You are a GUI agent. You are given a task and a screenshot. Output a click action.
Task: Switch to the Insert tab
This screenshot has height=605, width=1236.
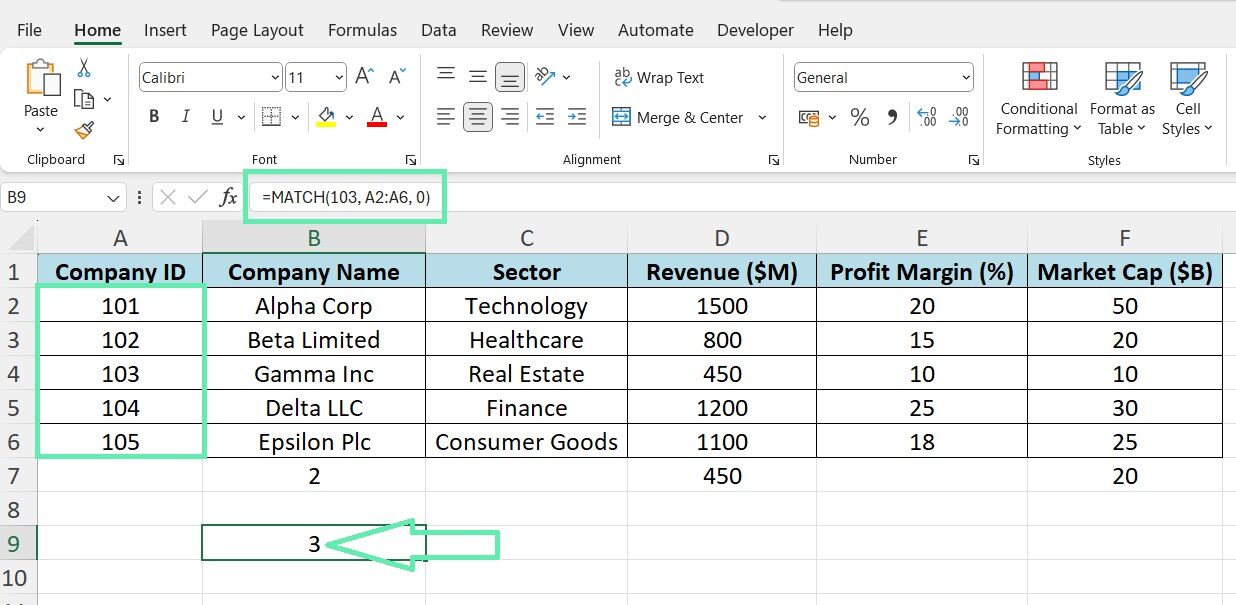tap(165, 30)
